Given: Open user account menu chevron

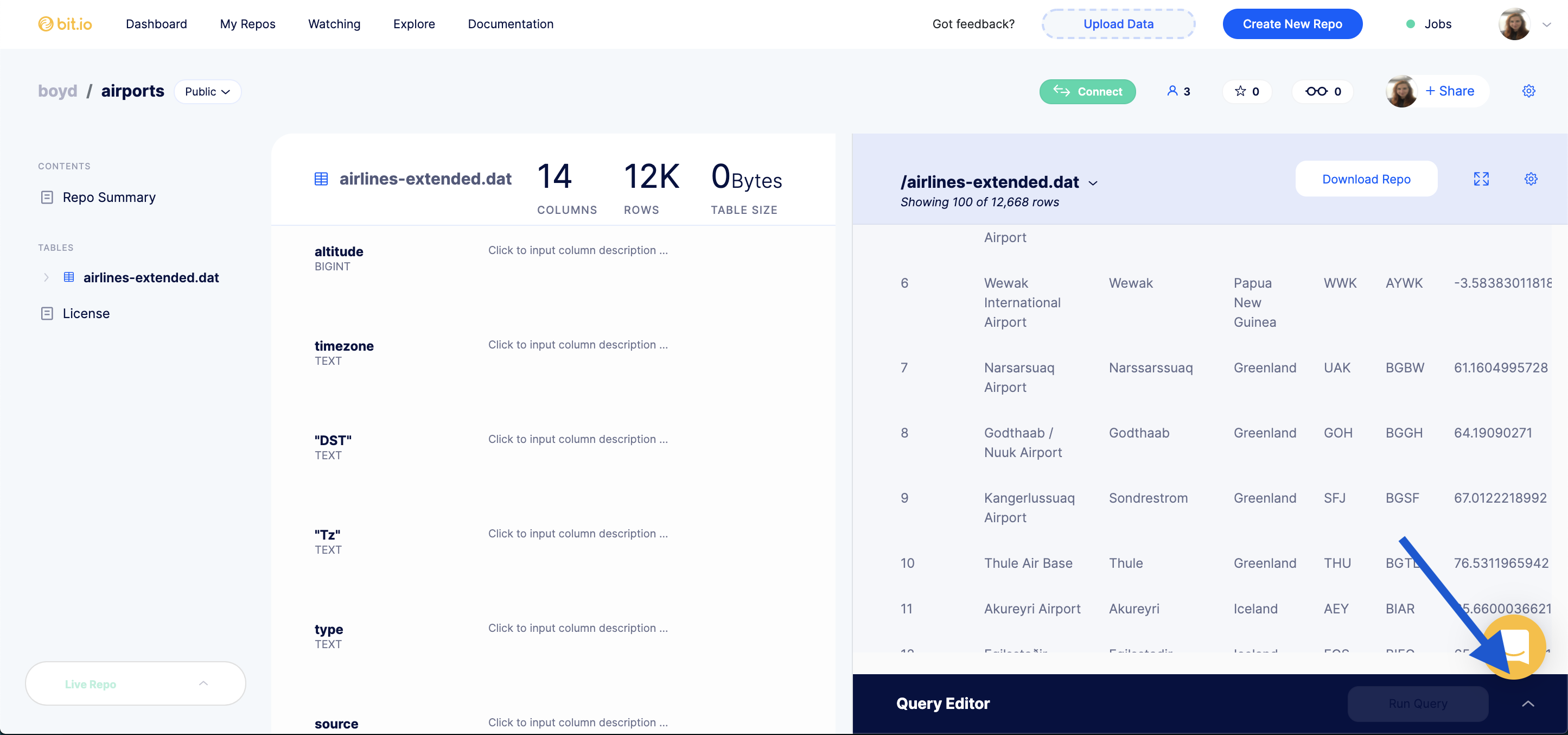Looking at the screenshot, I should pyautogui.click(x=1547, y=24).
